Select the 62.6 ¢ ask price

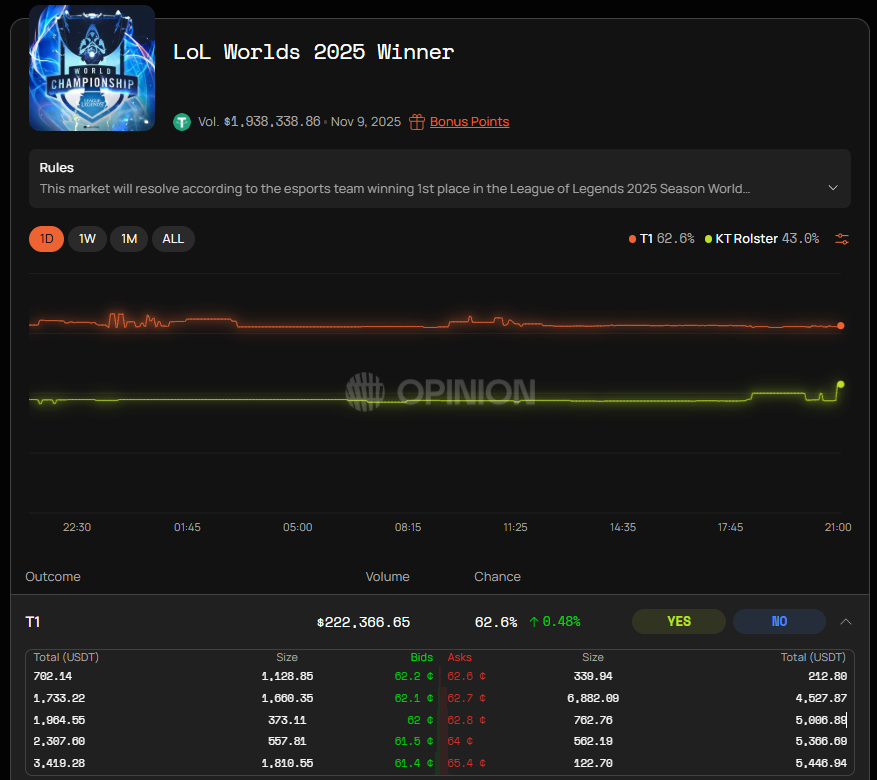coord(466,676)
